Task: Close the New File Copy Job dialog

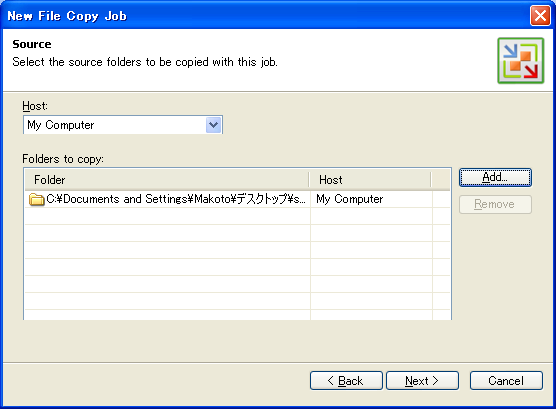Action: click(x=540, y=16)
